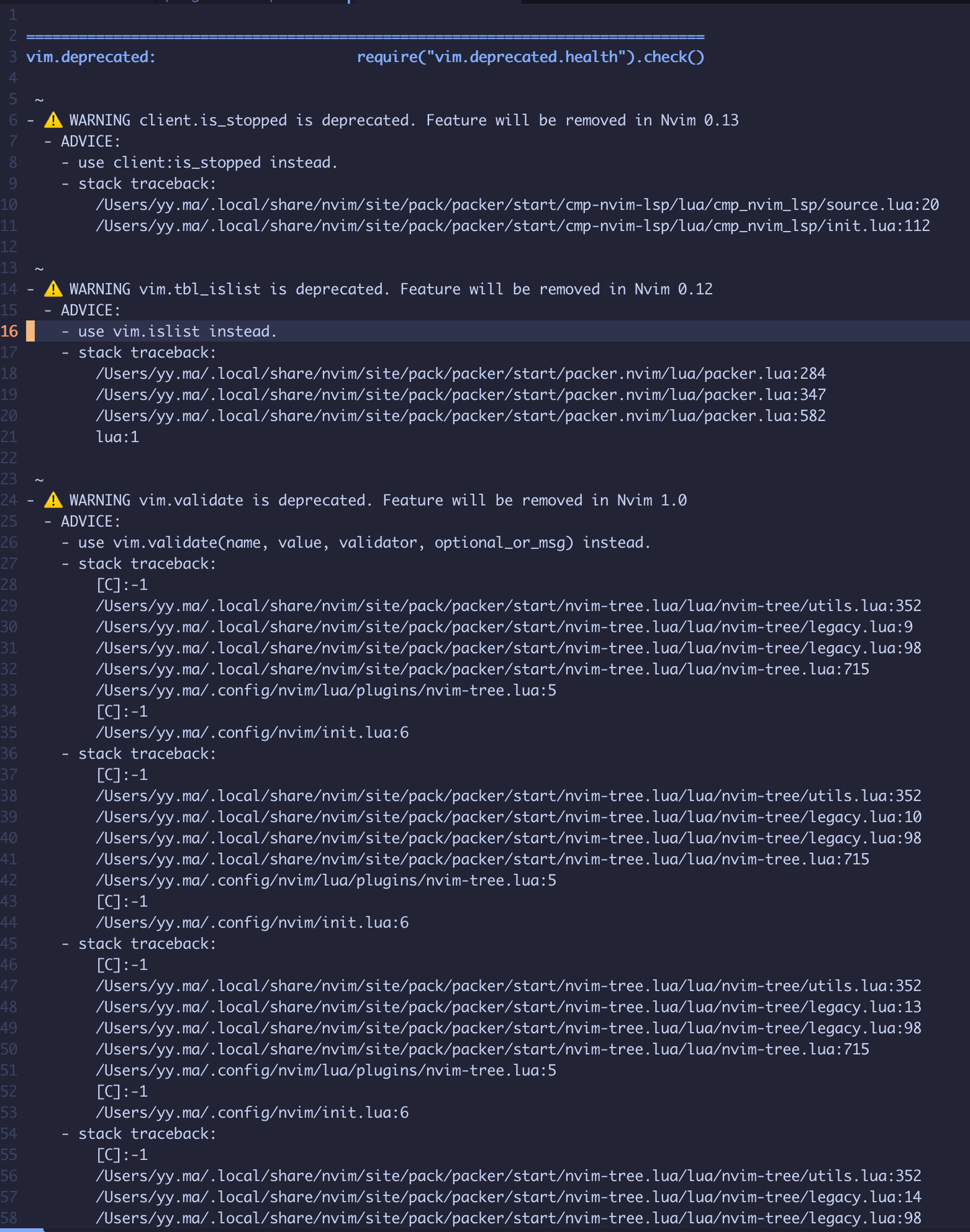Select the 'use client:is_stopped instead.' advice line
This screenshot has width=970, height=1232.
[207, 163]
